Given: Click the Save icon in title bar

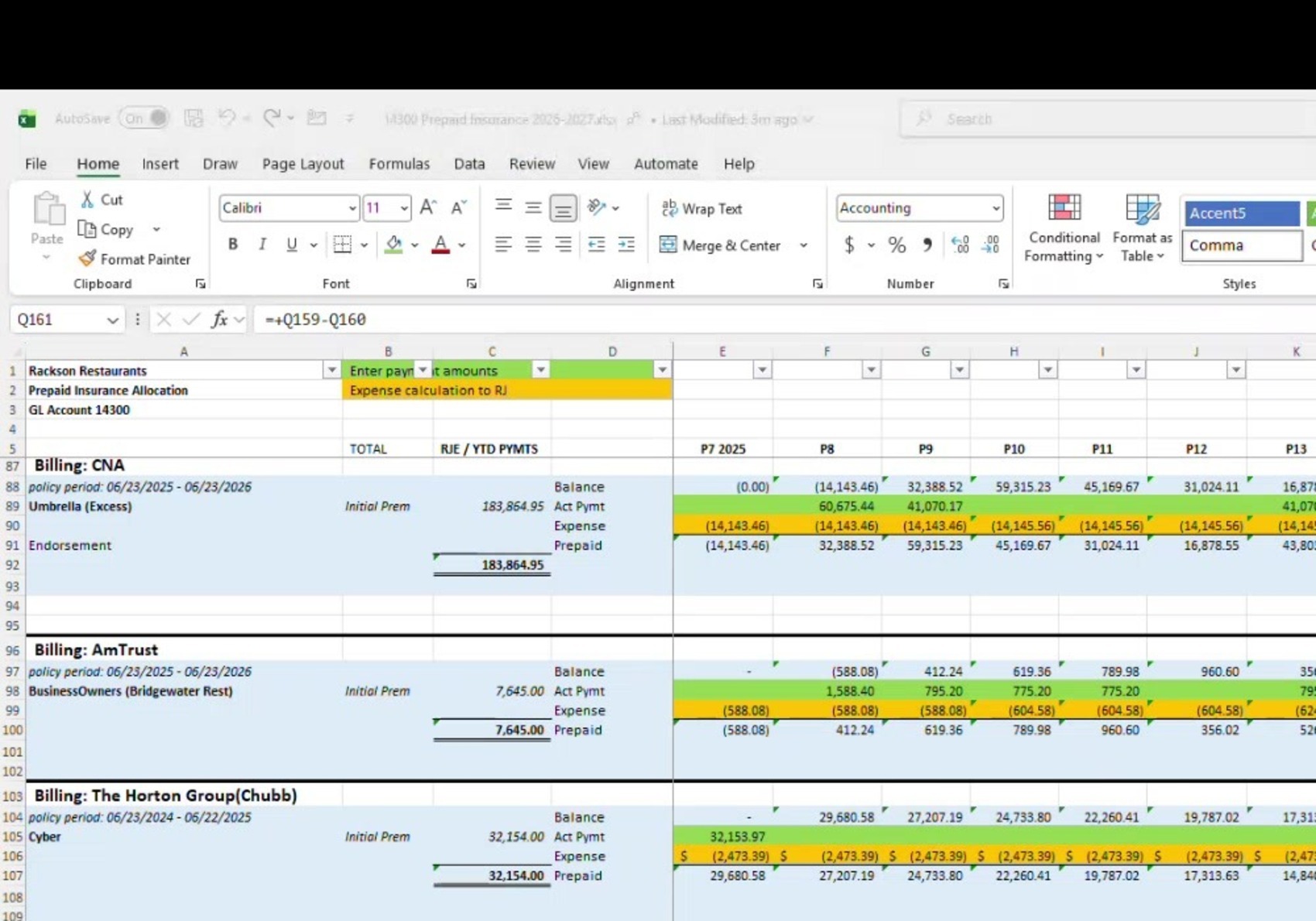Looking at the screenshot, I should [x=194, y=118].
